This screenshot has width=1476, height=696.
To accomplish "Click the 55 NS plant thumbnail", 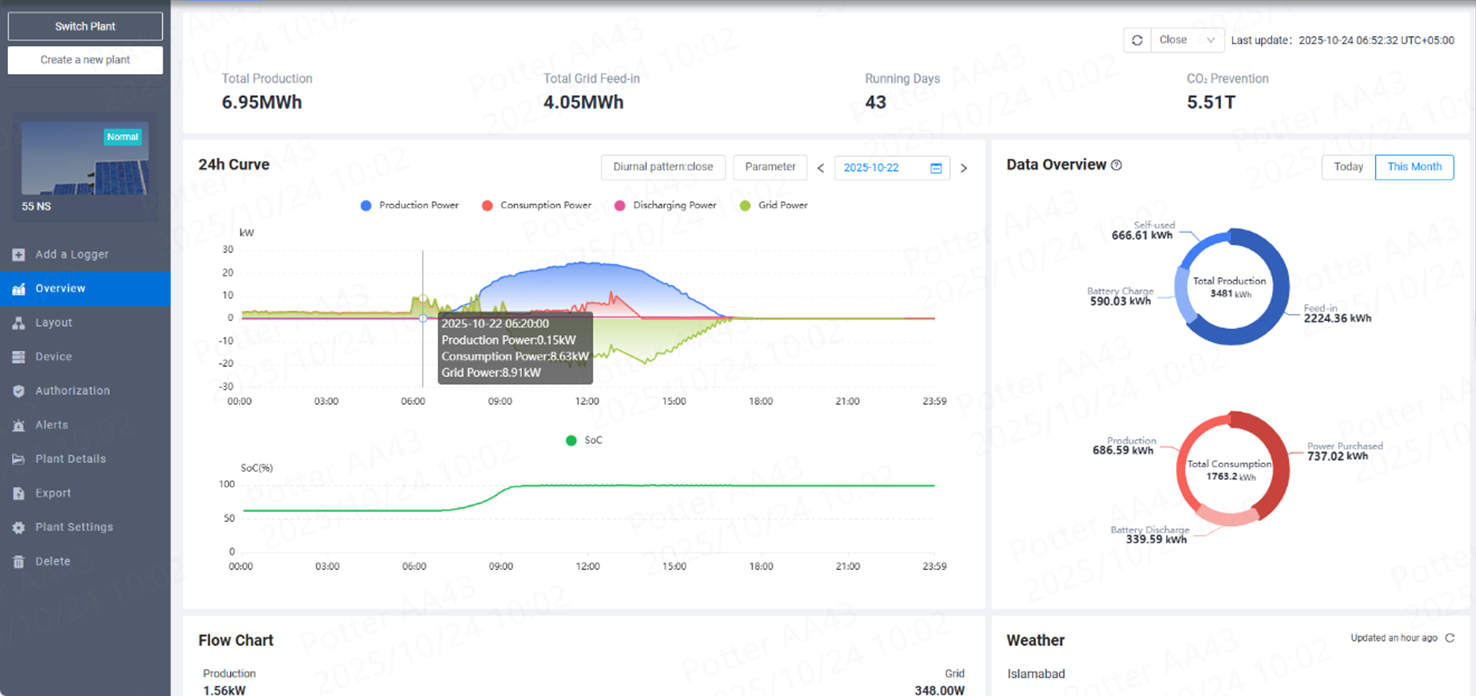I will (x=85, y=158).
